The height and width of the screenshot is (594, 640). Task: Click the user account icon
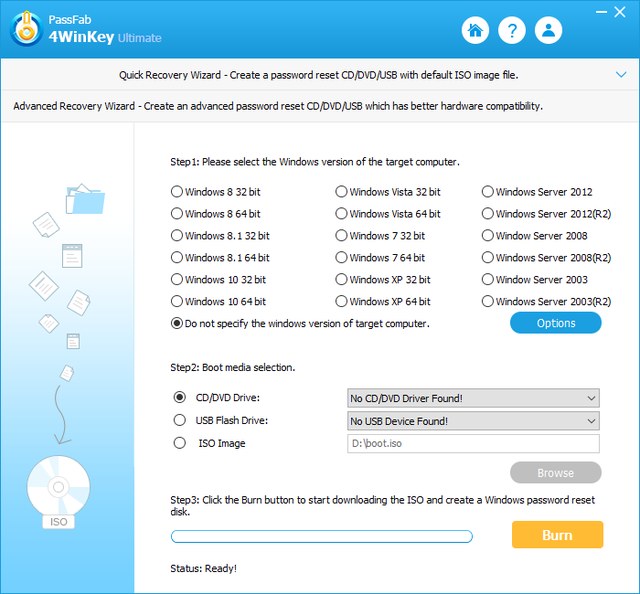[549, 30]
